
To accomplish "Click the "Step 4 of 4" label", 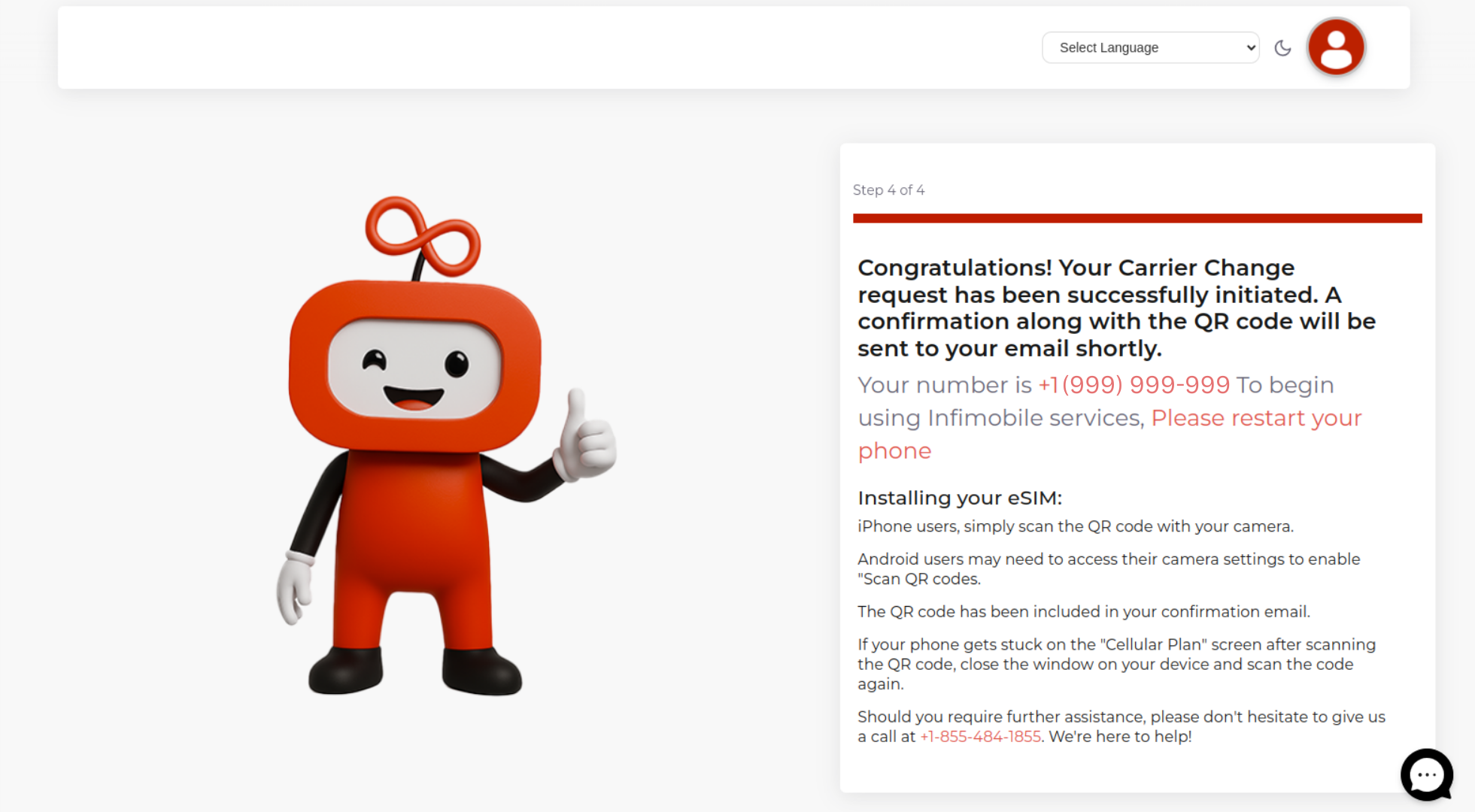I will click(888, 190).
